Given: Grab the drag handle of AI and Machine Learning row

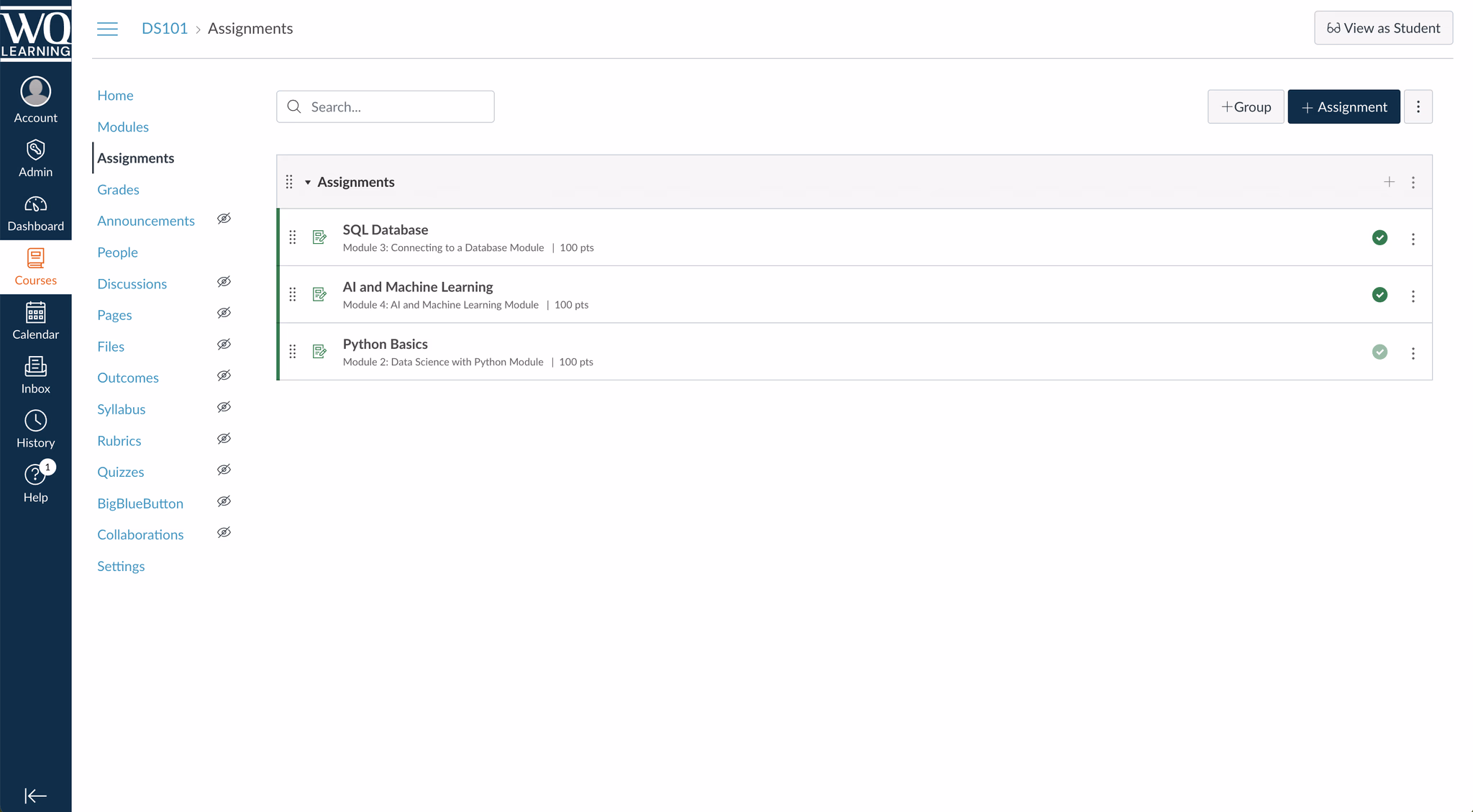Looking at the screenshot, I should pyautogui.click(x=293, y=294).
